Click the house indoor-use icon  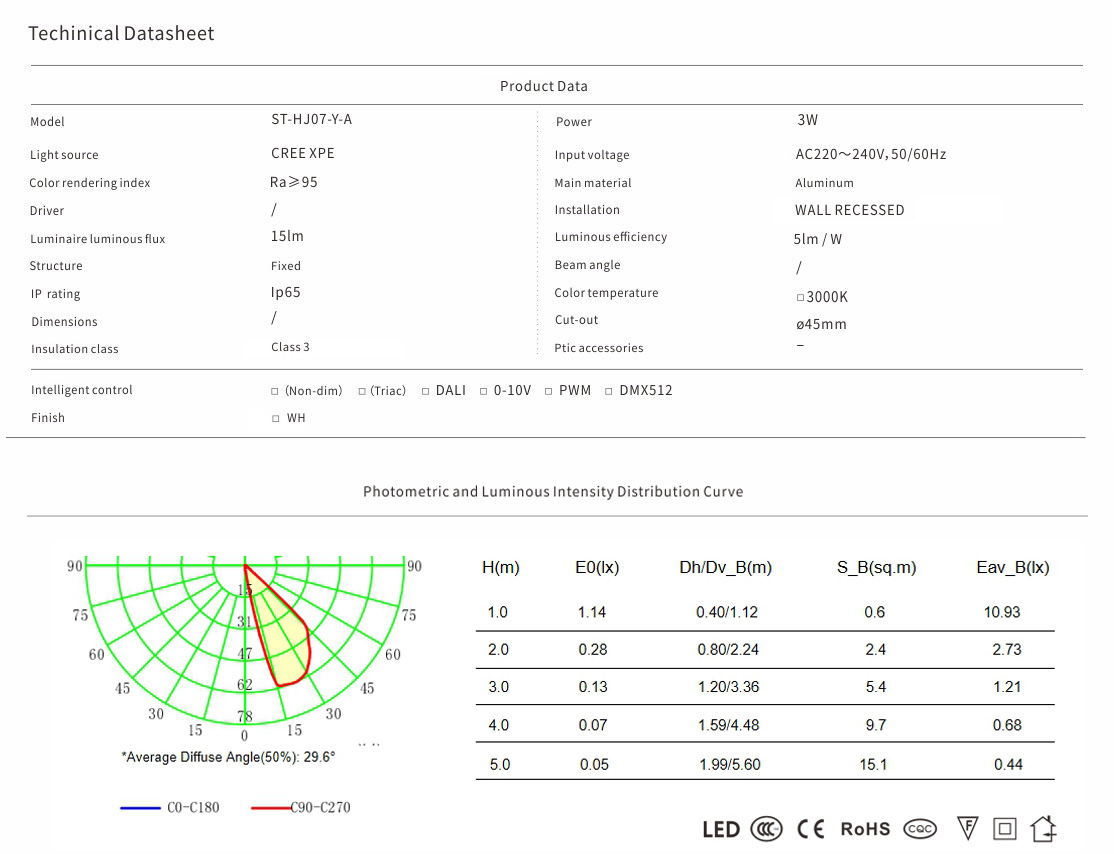pos(1043,828)
